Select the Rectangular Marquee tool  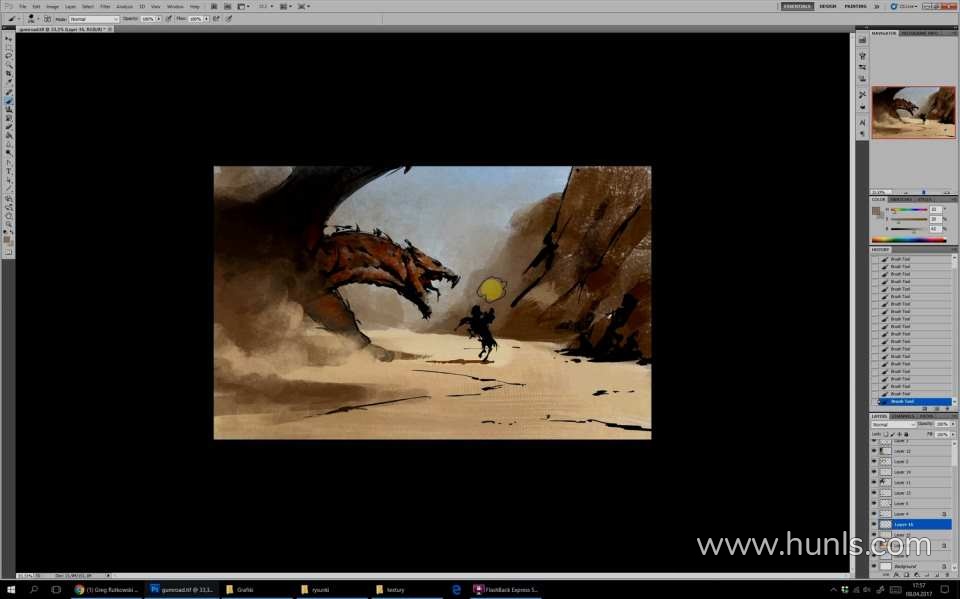pos(9,47)
